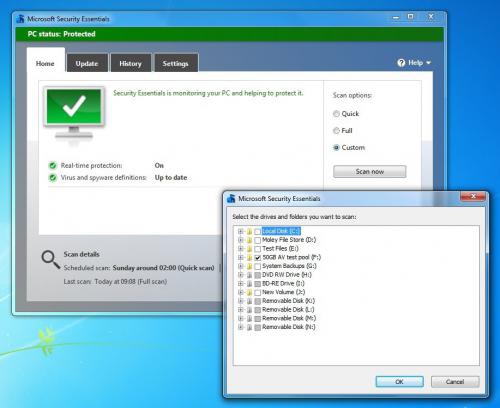This screenshot has height=408, width=500.
Task: Click the main window's Security Essentials title icon
Action: 21,19
